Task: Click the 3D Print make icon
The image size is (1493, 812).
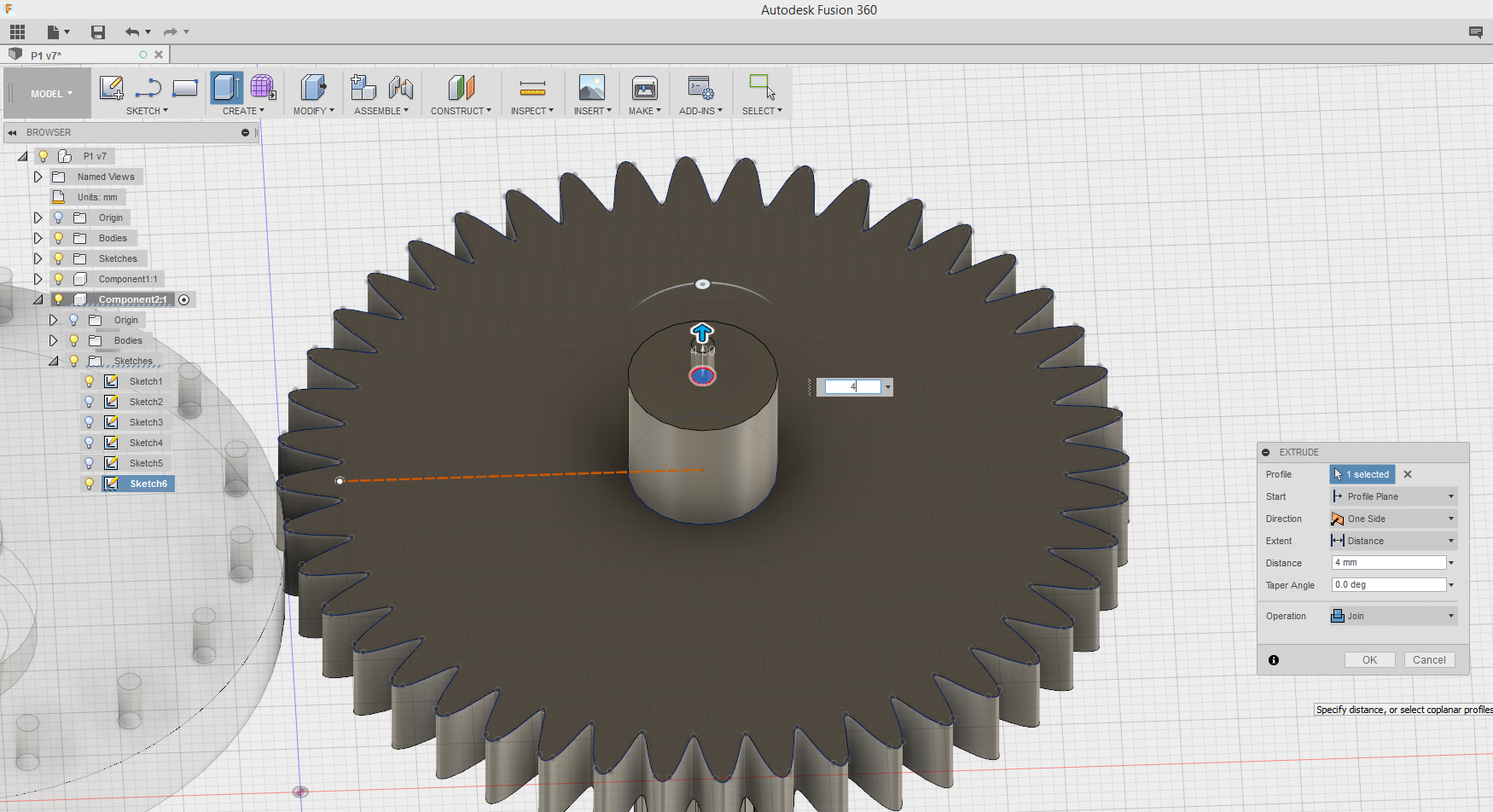Action: tap(645, 88)
